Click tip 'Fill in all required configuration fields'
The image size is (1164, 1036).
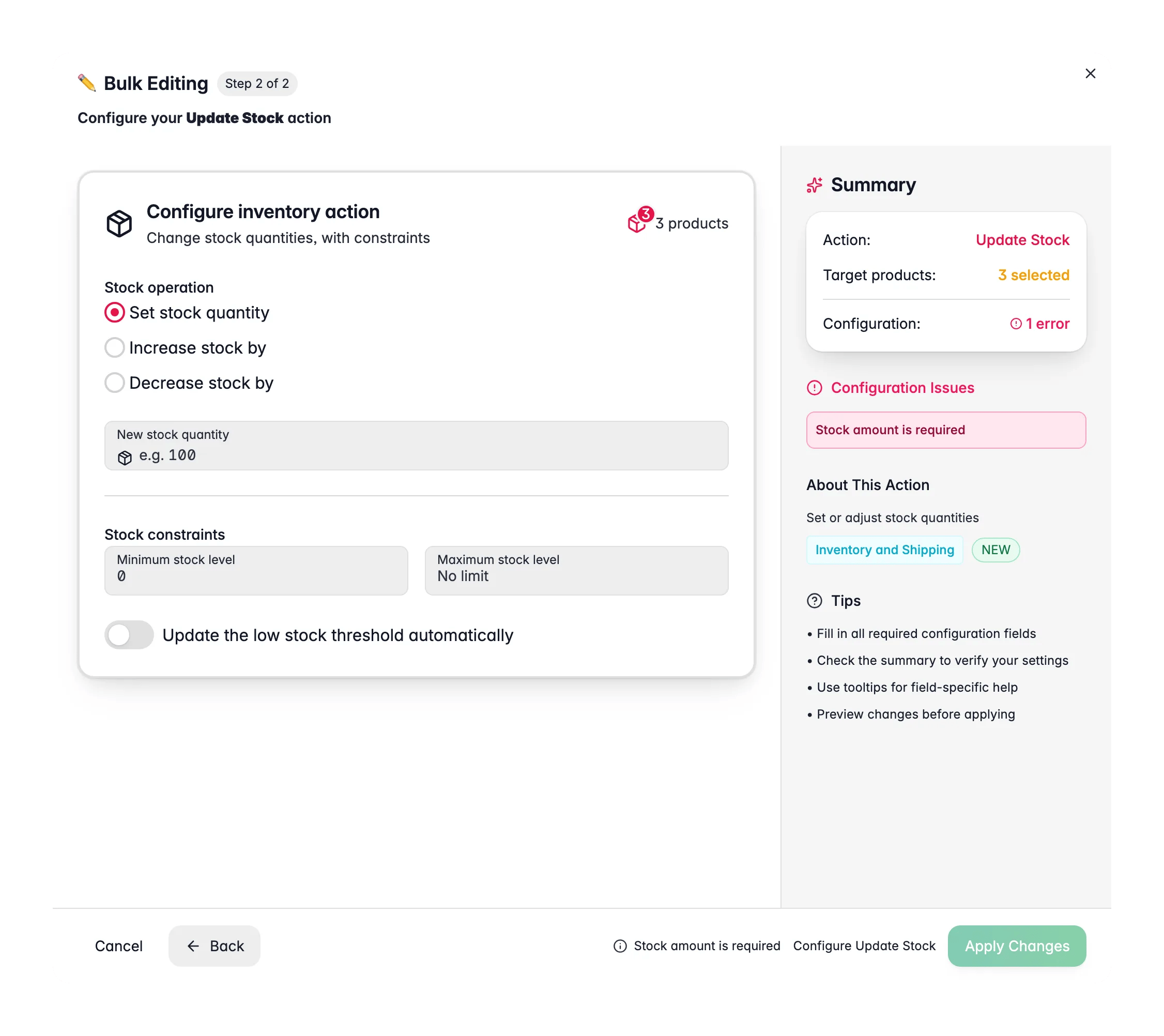pyautogui.click(x=926, y=634)
